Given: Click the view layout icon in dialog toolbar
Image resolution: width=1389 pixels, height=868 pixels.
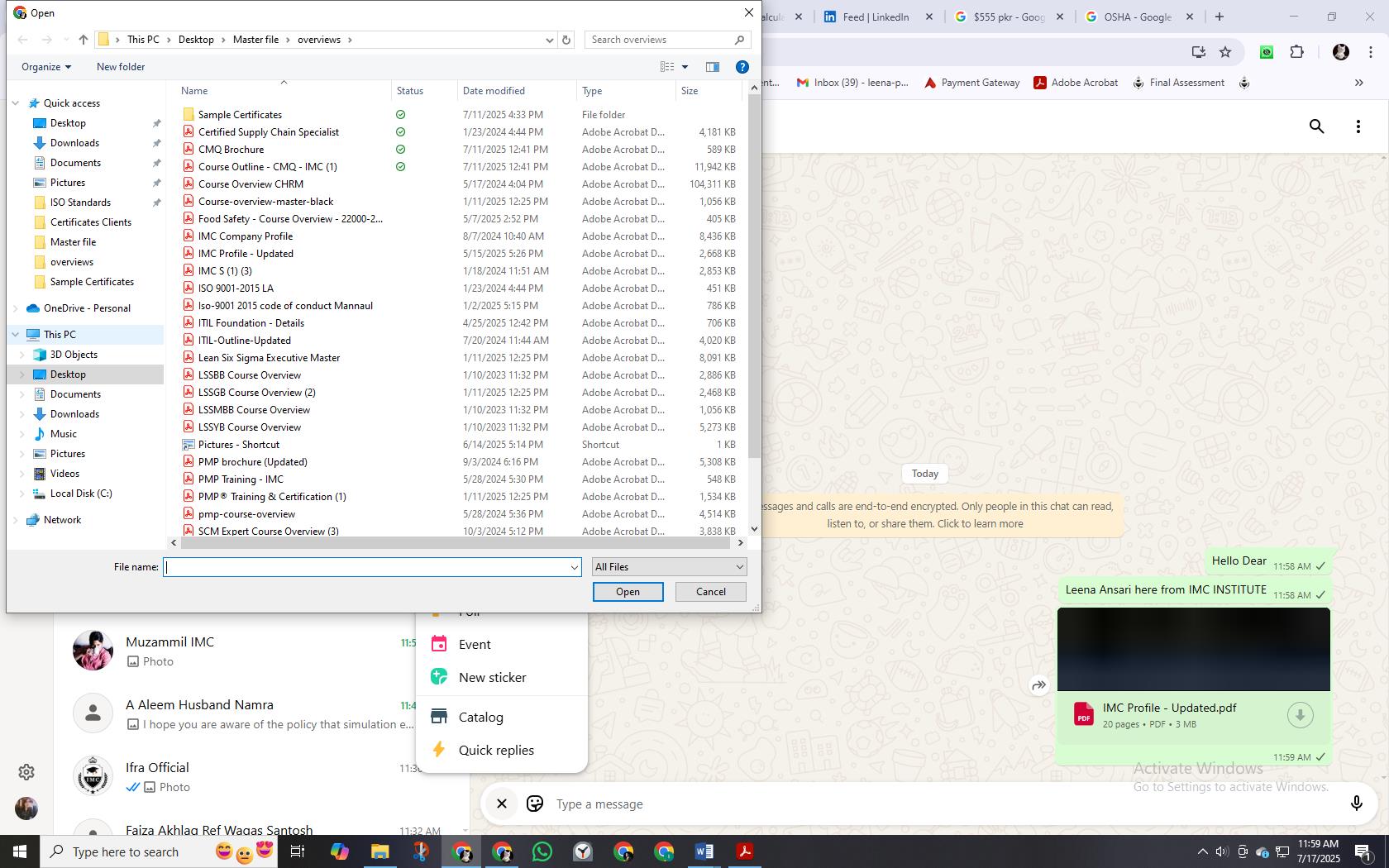Looking at the screenshot, I should pos(667,67).
